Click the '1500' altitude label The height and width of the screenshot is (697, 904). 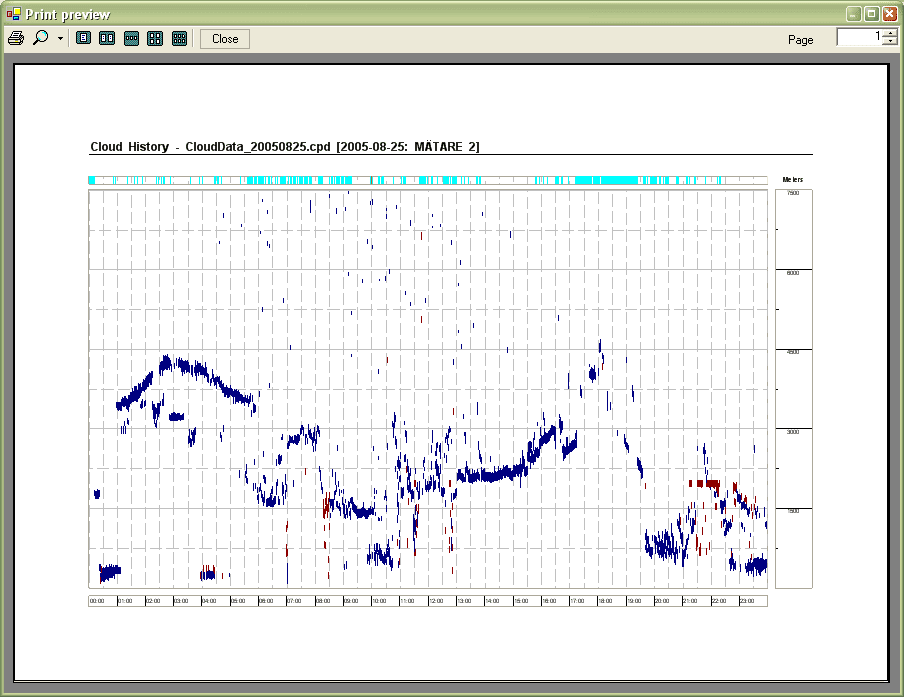pyautogui.click(x=793, y=511)
